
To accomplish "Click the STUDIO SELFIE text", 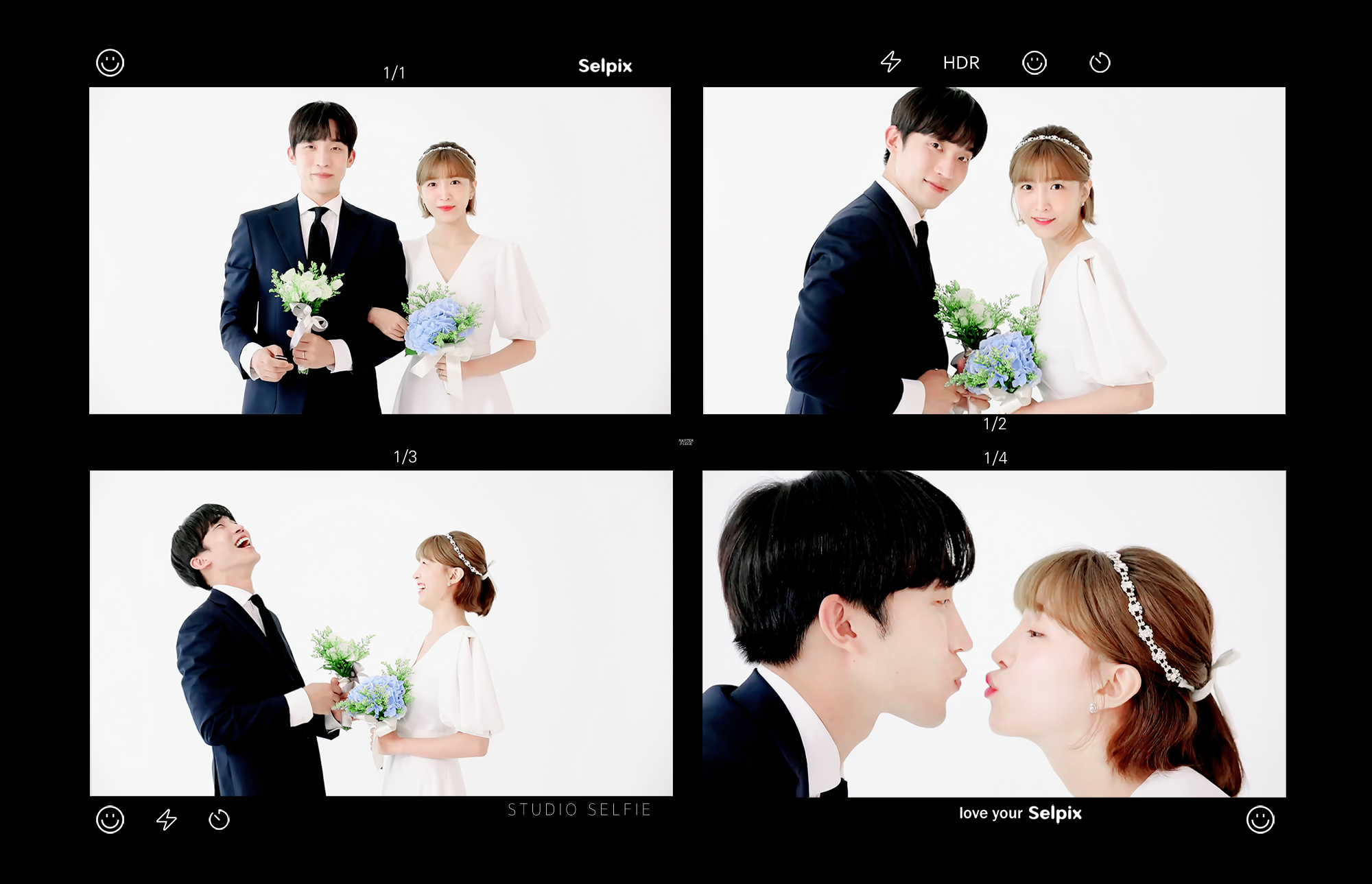I will click(579, 810).
